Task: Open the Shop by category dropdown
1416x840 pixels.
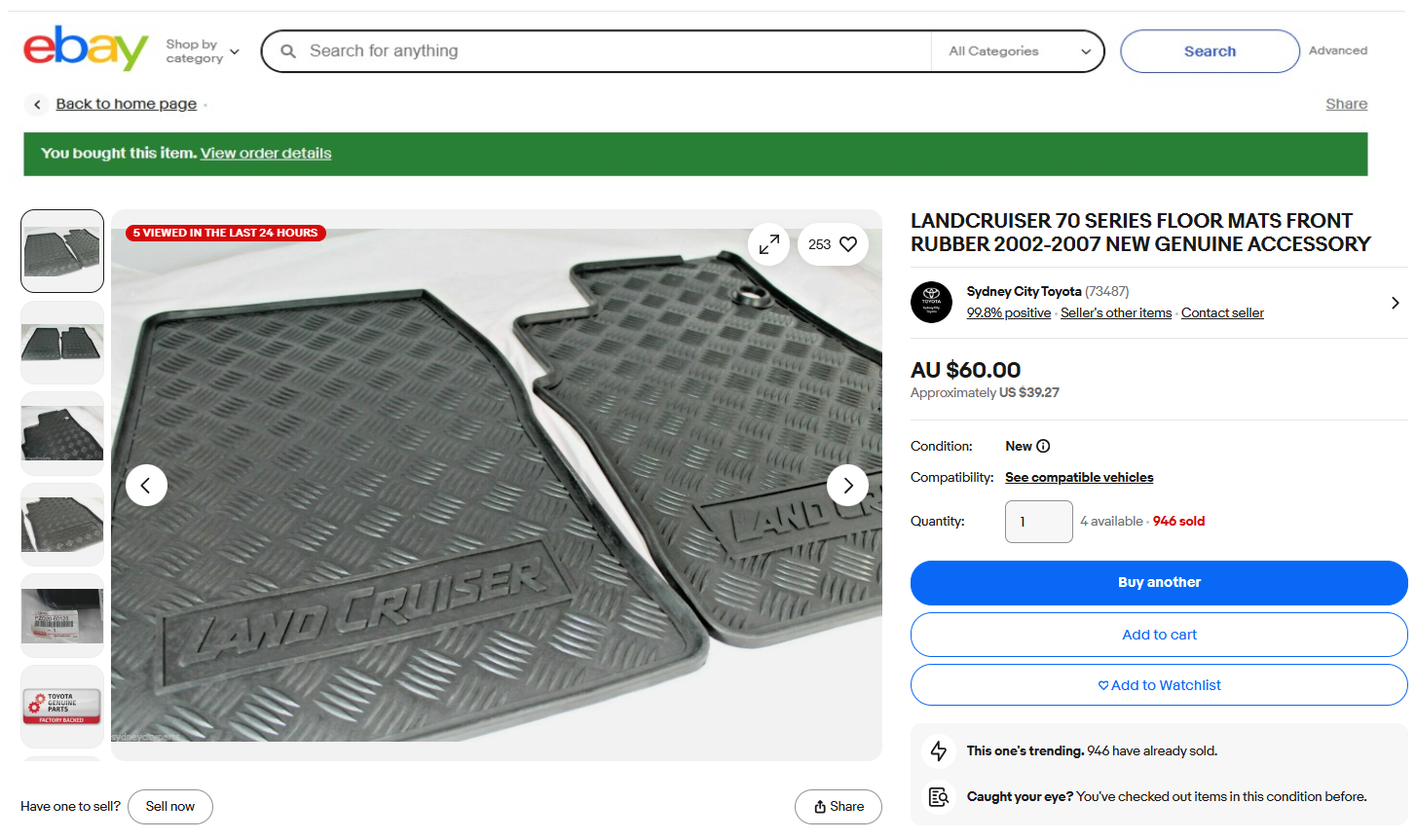Action: [x=202, y=51]
